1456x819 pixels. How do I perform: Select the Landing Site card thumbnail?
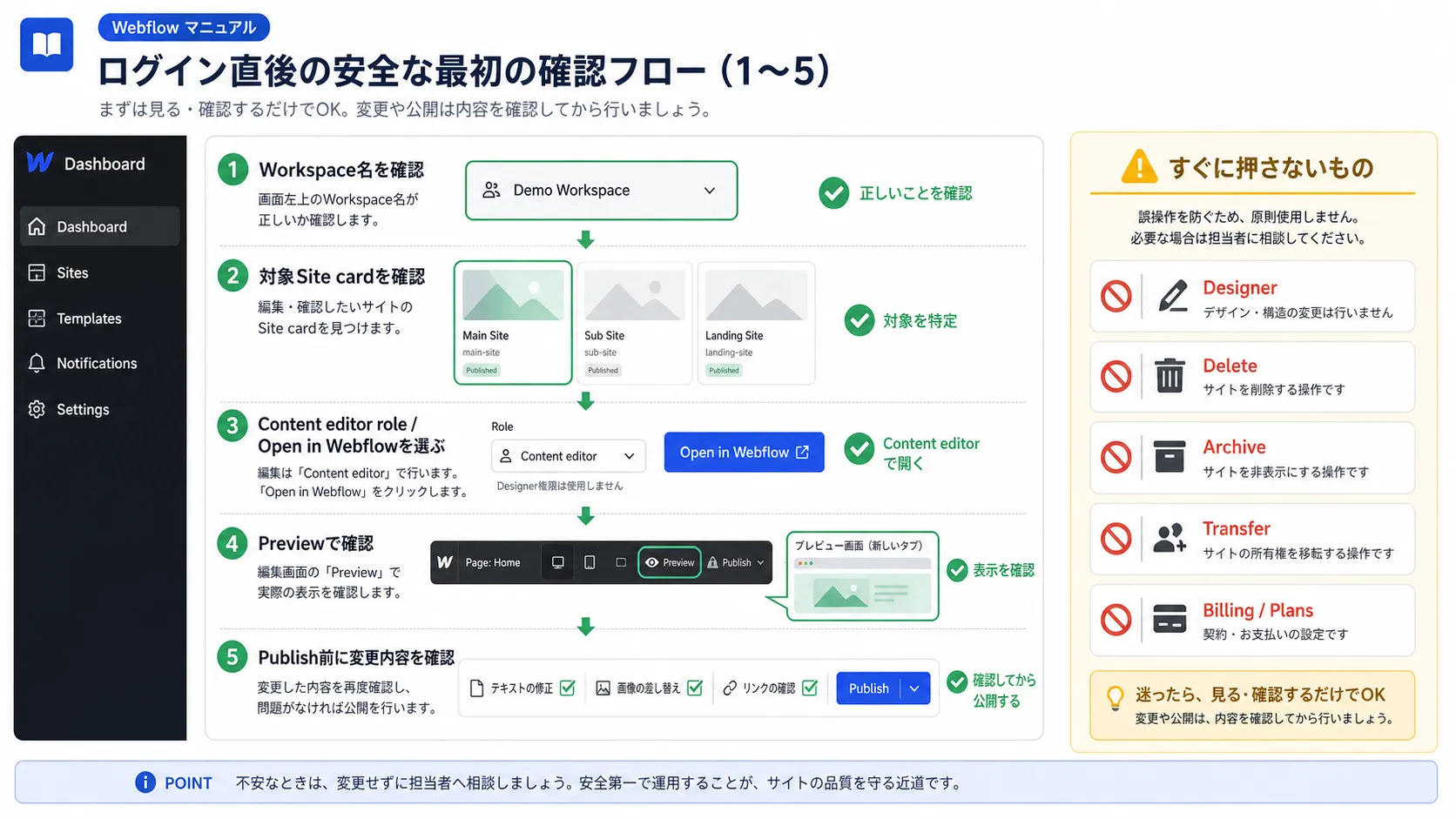pos(755,295)
